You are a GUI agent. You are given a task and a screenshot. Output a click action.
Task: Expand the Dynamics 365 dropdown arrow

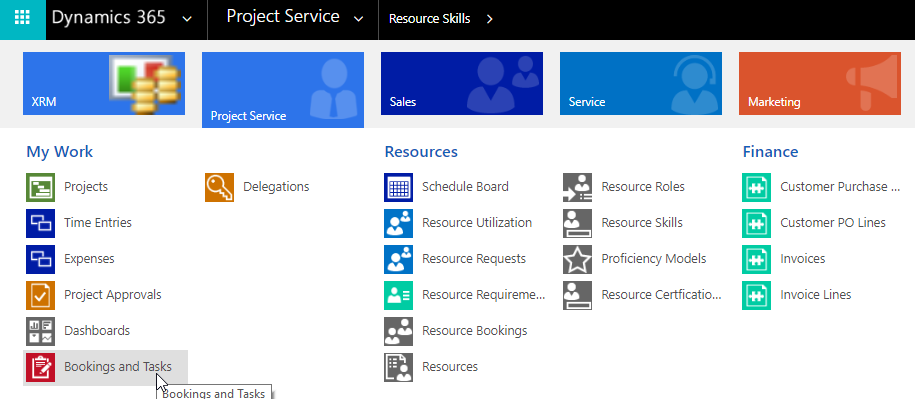[x=187, y=19]
